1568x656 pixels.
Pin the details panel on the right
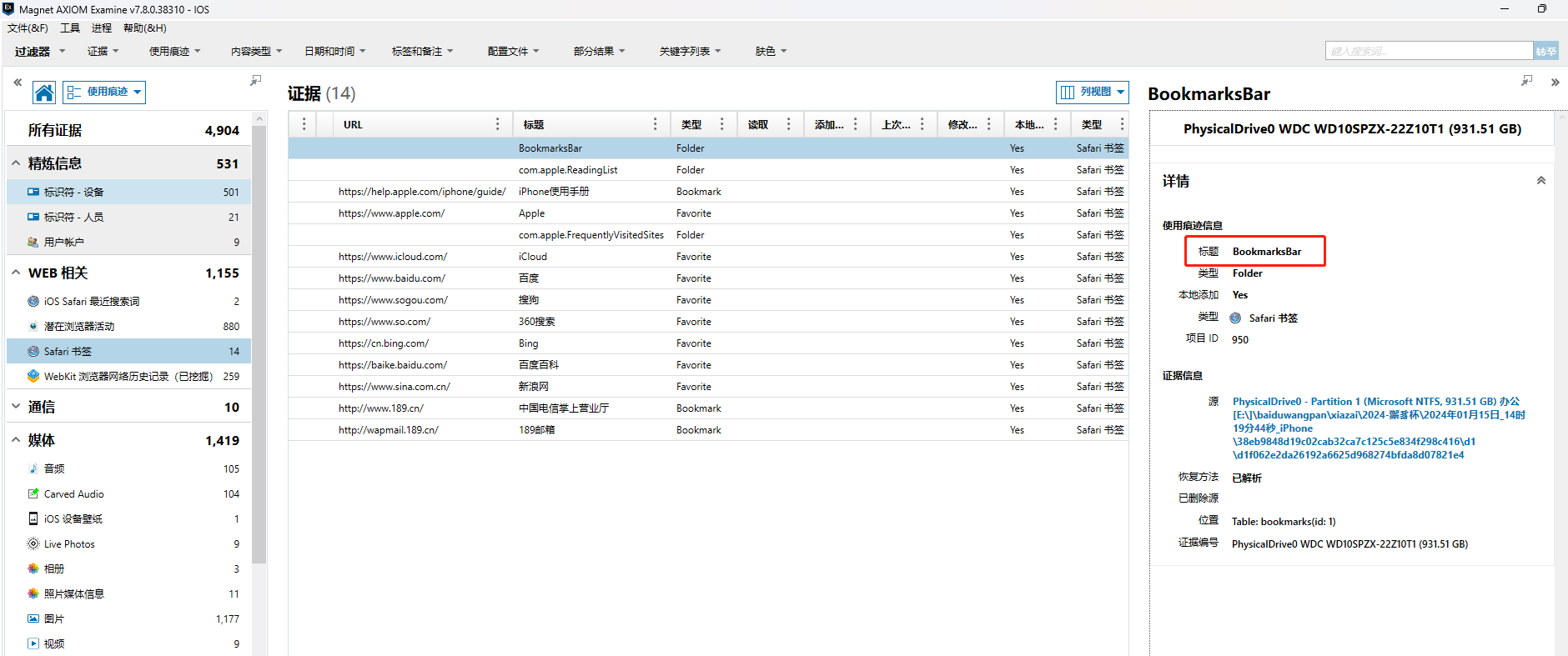1526,81
